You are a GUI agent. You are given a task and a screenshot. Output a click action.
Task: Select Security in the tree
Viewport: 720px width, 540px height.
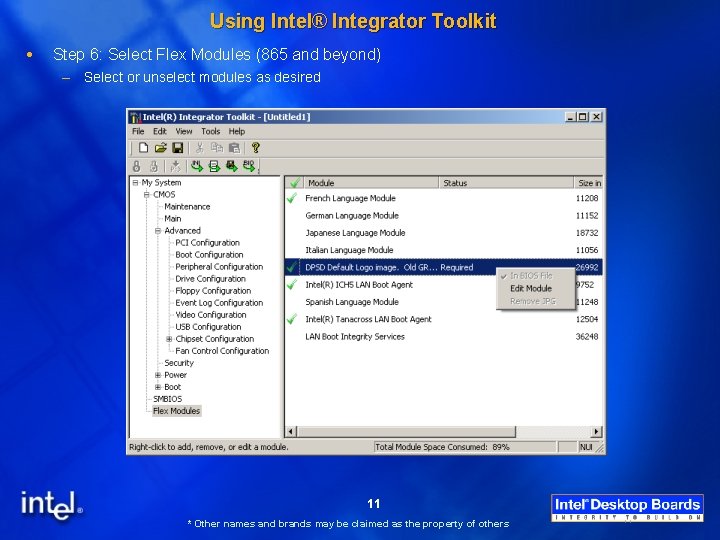(179, 363)
